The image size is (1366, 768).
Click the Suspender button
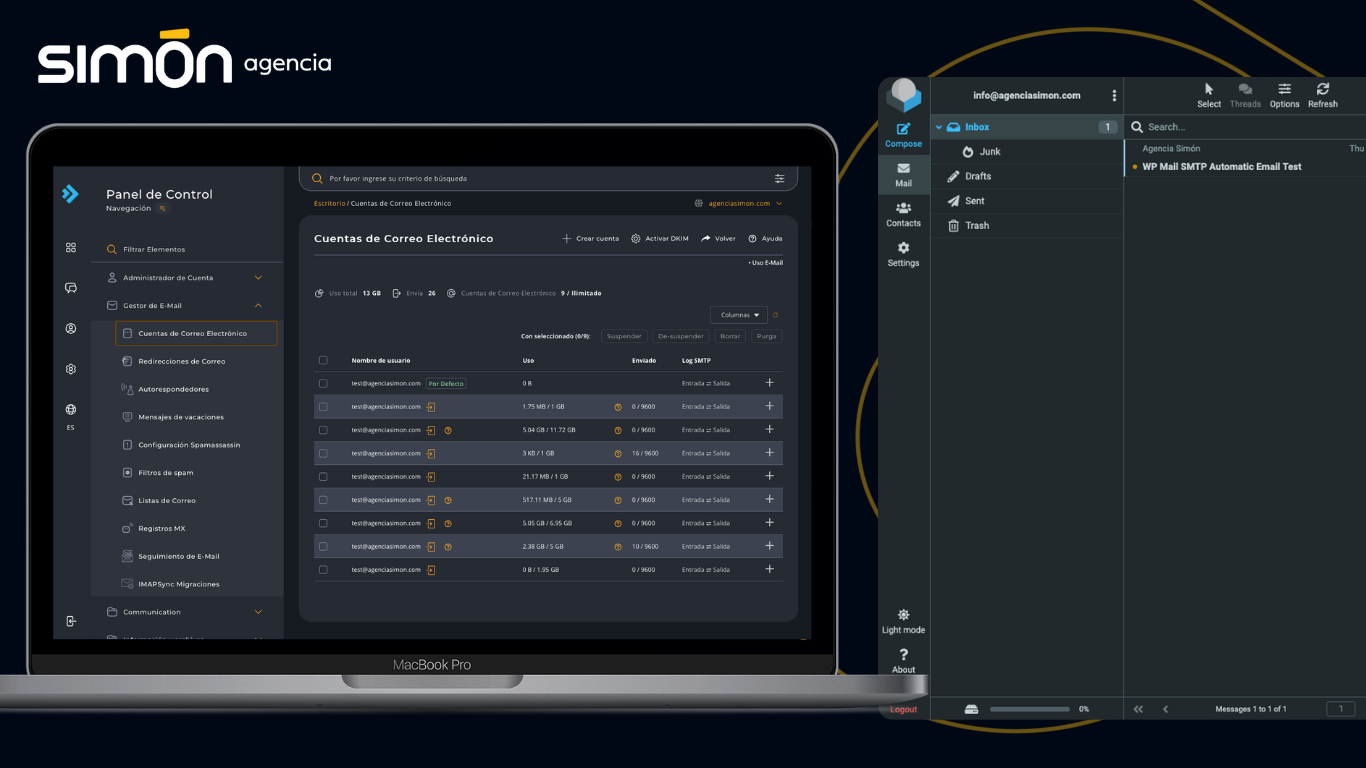coord(624,336)
